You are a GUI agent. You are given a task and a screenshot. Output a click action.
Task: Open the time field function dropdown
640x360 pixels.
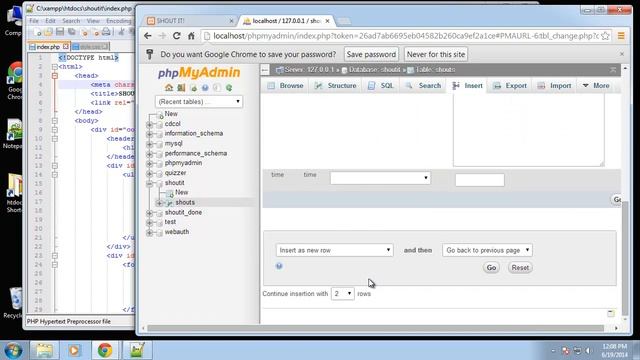(380, 178)
